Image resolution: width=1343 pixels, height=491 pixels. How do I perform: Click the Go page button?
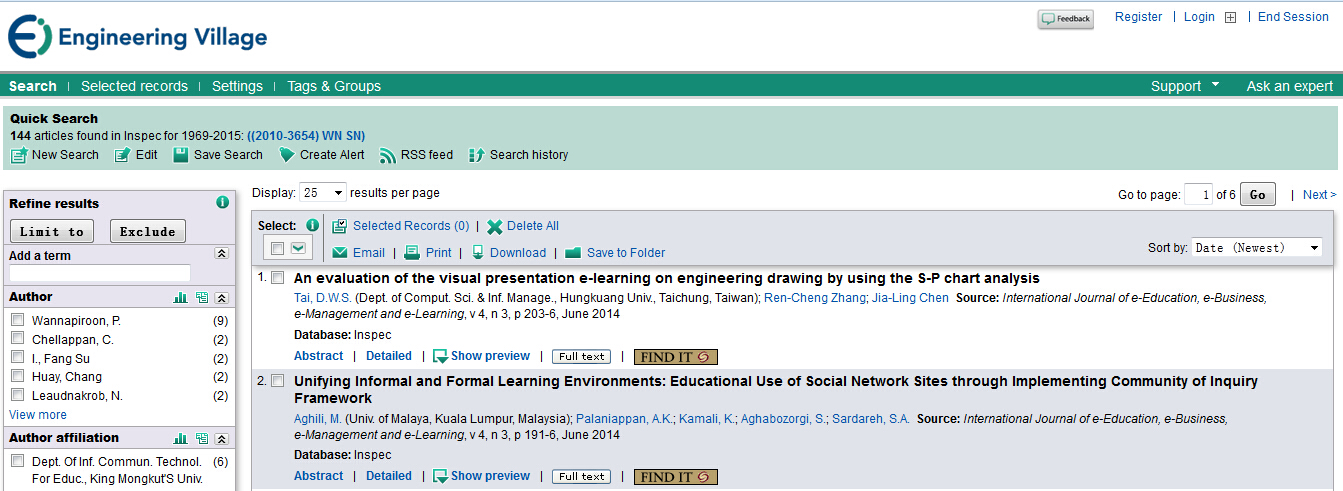(x=1257, y=195)
